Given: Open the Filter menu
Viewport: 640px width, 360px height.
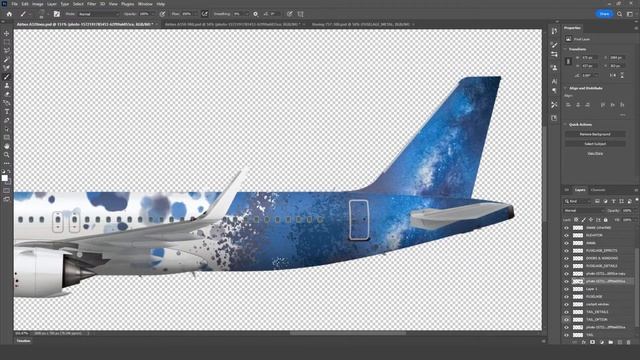Looking at the screenshot, I should (91, 4).
